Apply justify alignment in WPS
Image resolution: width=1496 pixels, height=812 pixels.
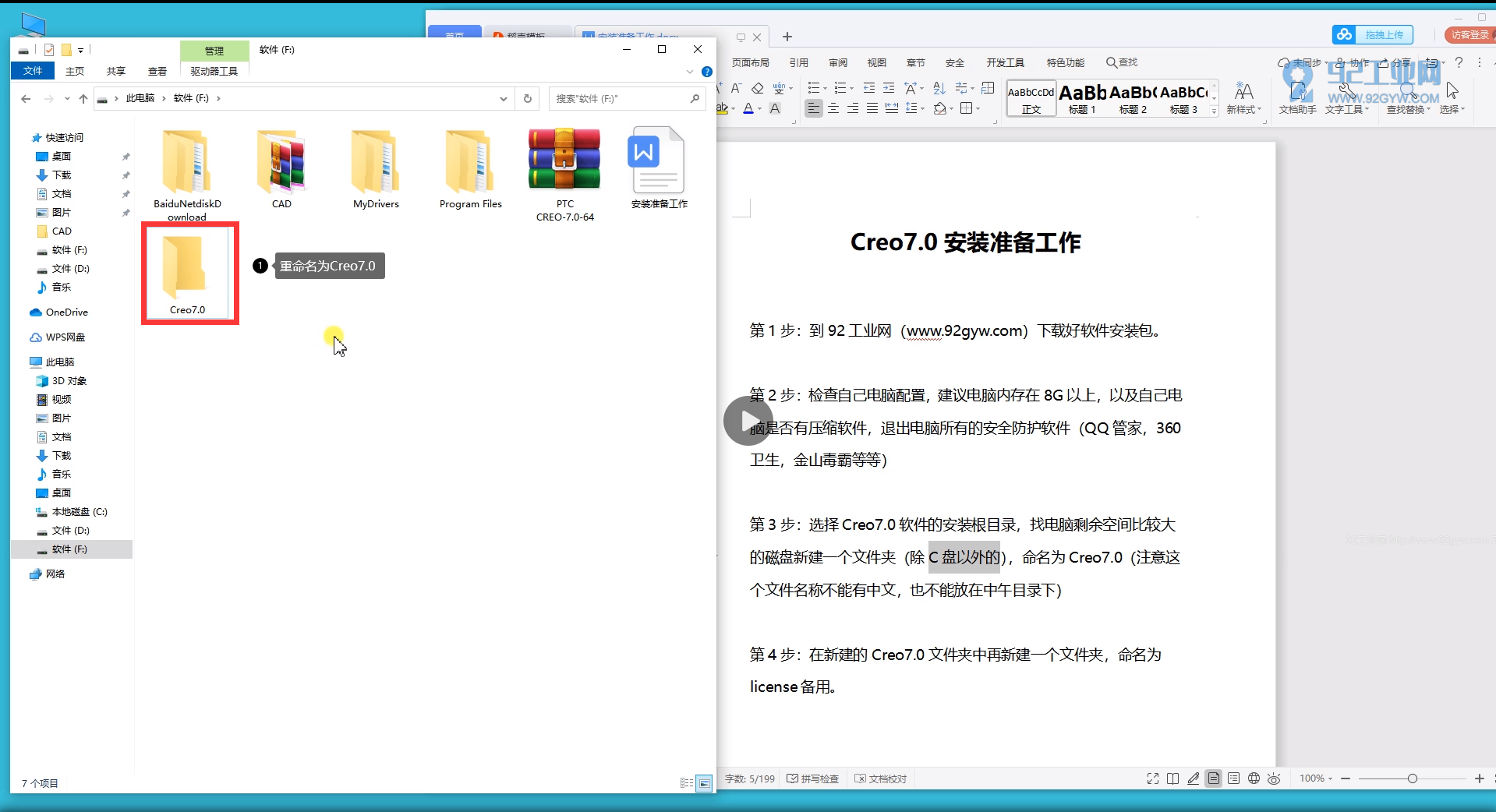point(872,108)
